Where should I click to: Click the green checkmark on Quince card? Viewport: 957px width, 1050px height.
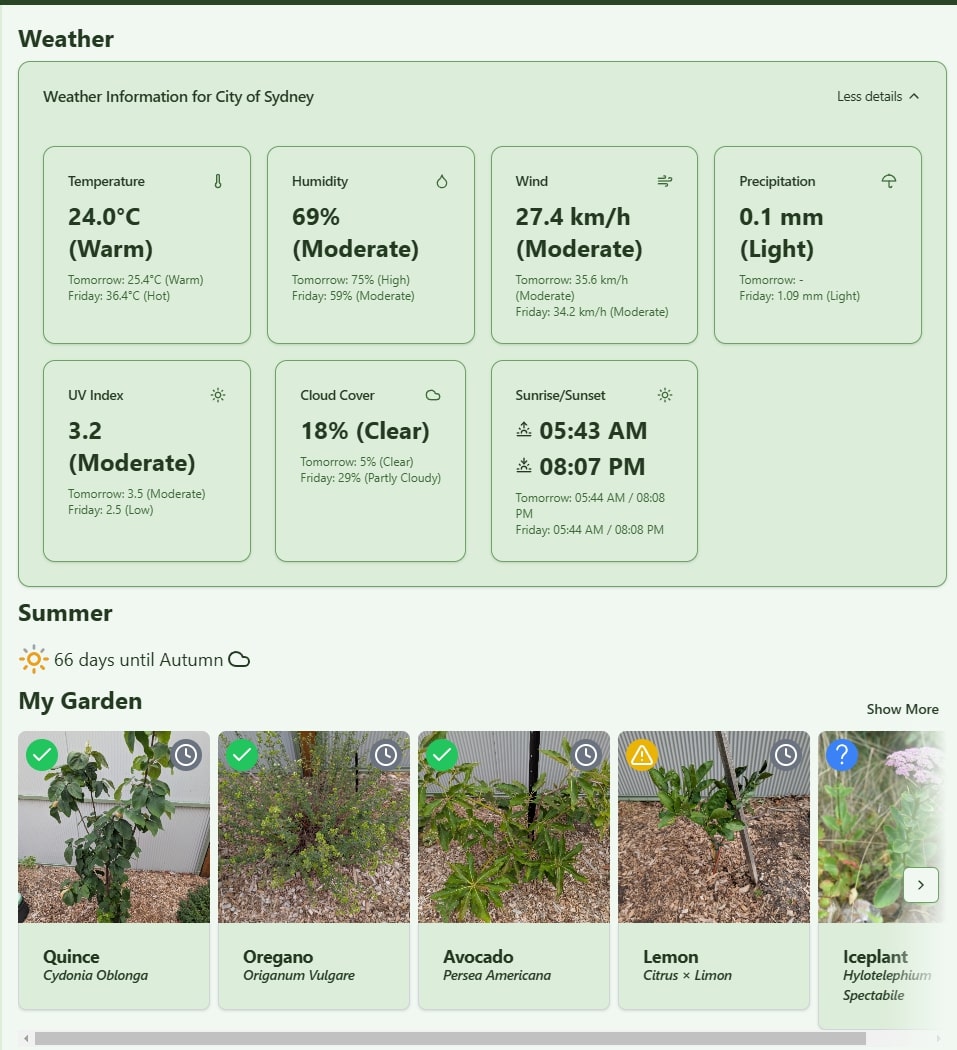(42, 755)
